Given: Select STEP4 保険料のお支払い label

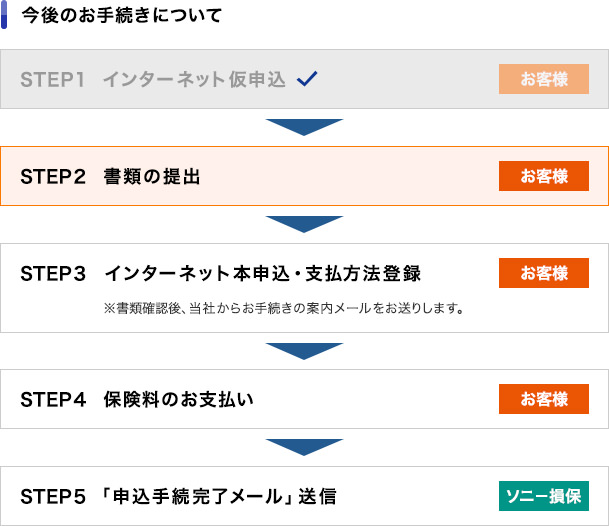Looking at the screenshot, I should coord(137,399).
